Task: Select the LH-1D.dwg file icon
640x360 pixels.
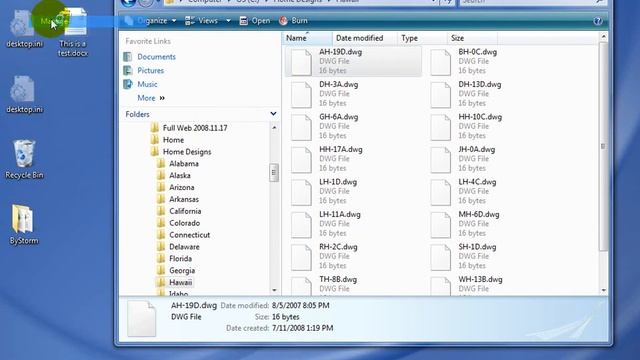Action: pos(301,192)
